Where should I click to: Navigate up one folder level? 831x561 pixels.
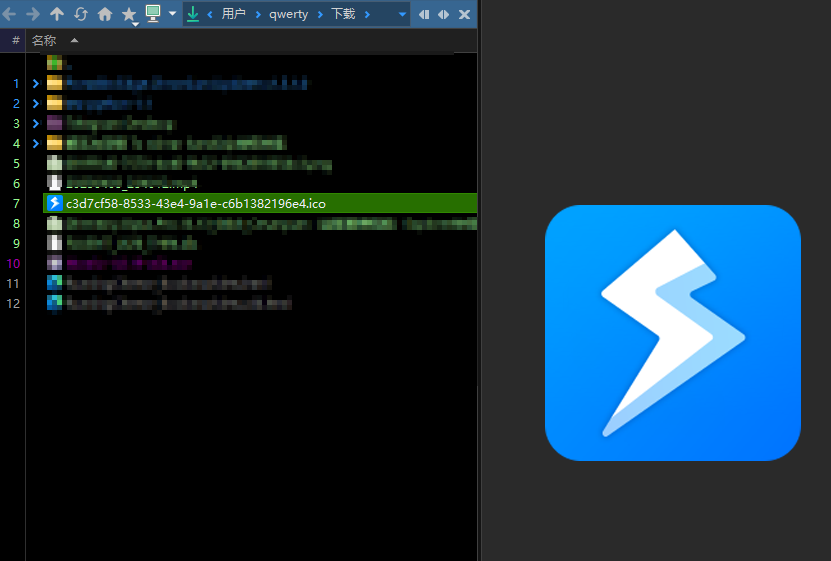click(57, 14)
